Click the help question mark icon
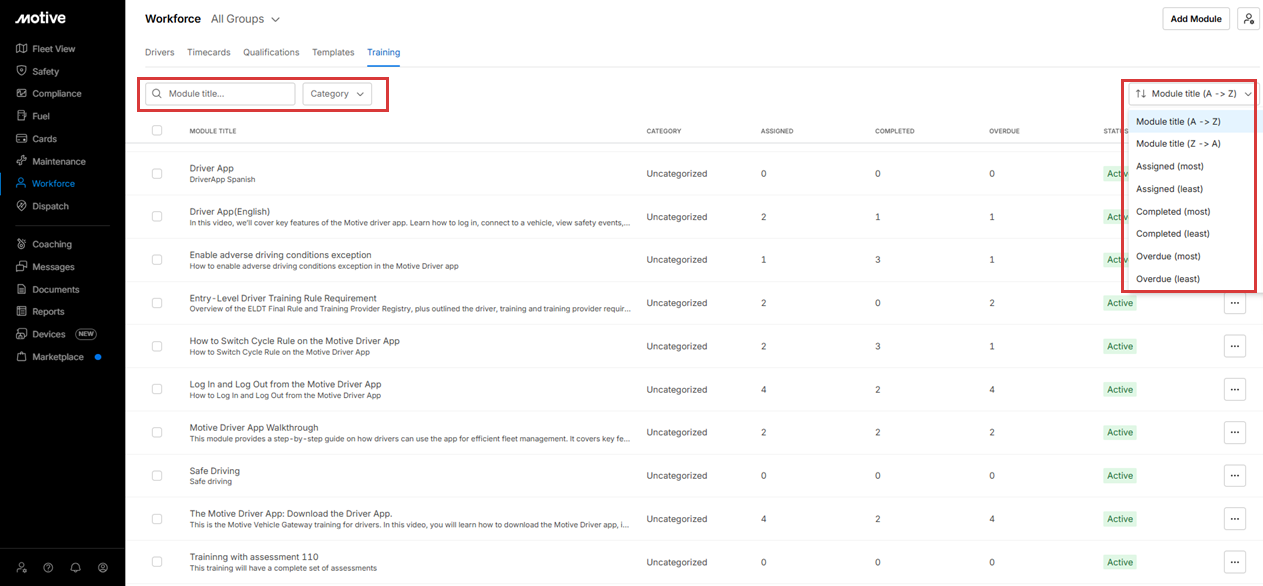The image size is (1263, 586). click(48, 567)
